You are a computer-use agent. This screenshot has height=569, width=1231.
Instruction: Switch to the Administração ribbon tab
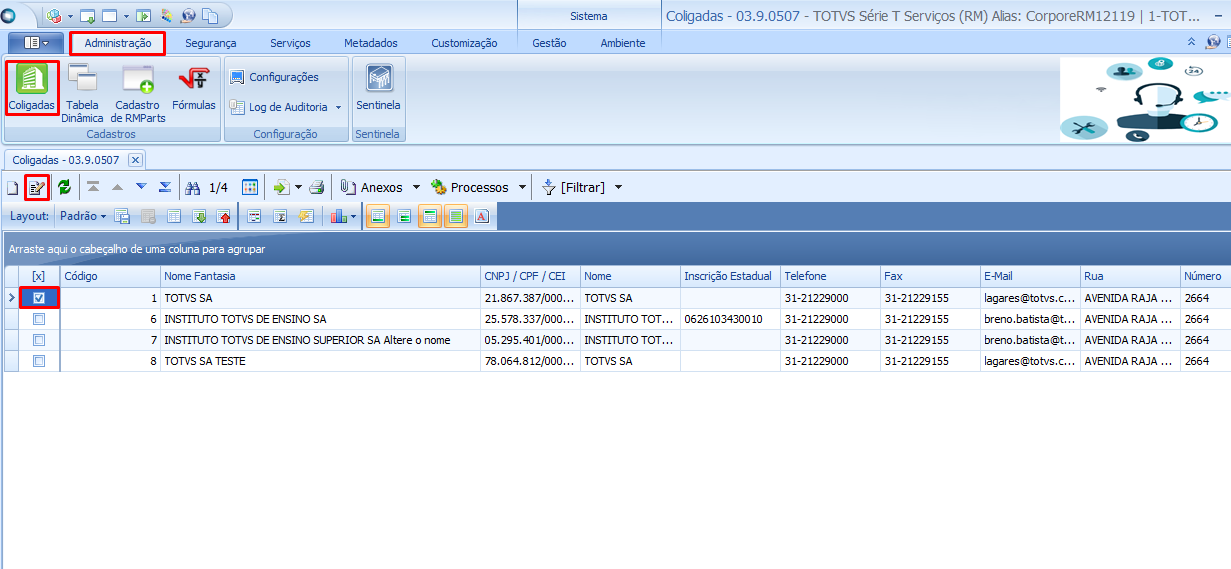[118, 43]
